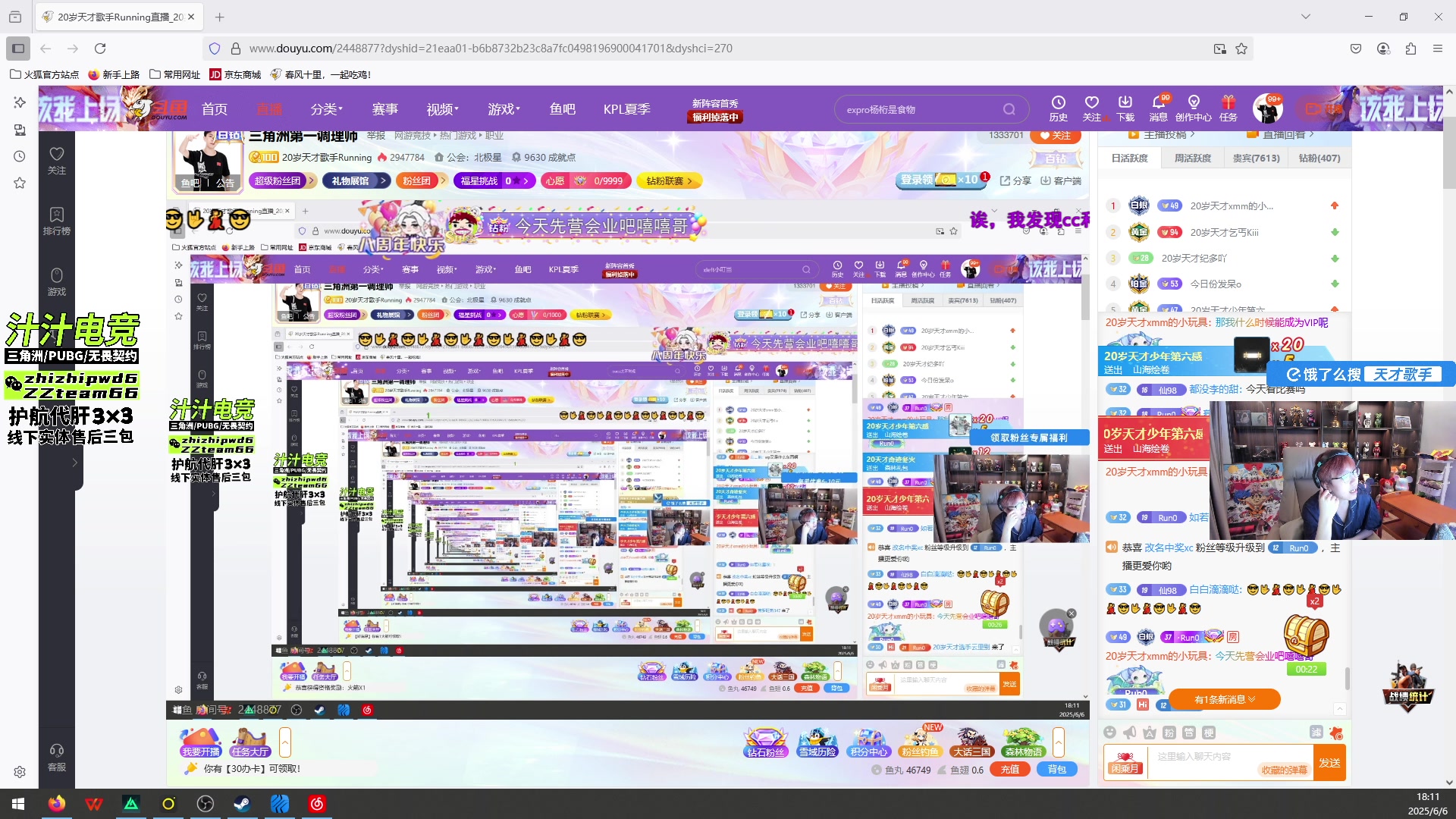Click the 战绩统计 floating icon
The height and width of the screenshot is (819, 1456).
click(x=1408, y=687)
